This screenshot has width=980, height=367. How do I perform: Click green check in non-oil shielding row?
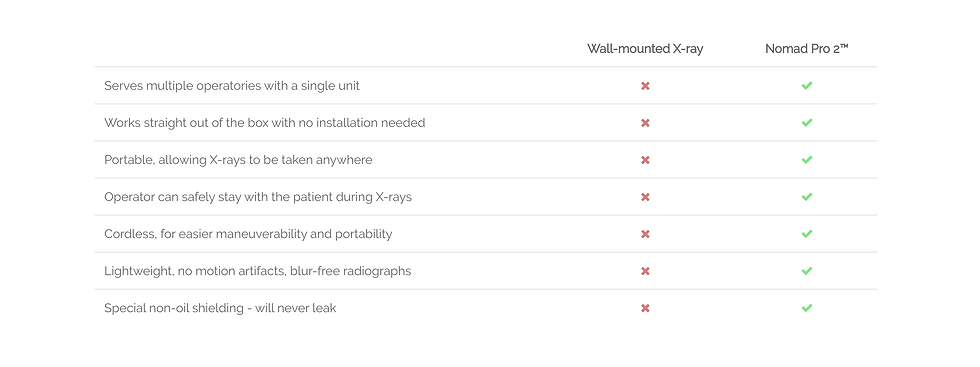[807, 308]
